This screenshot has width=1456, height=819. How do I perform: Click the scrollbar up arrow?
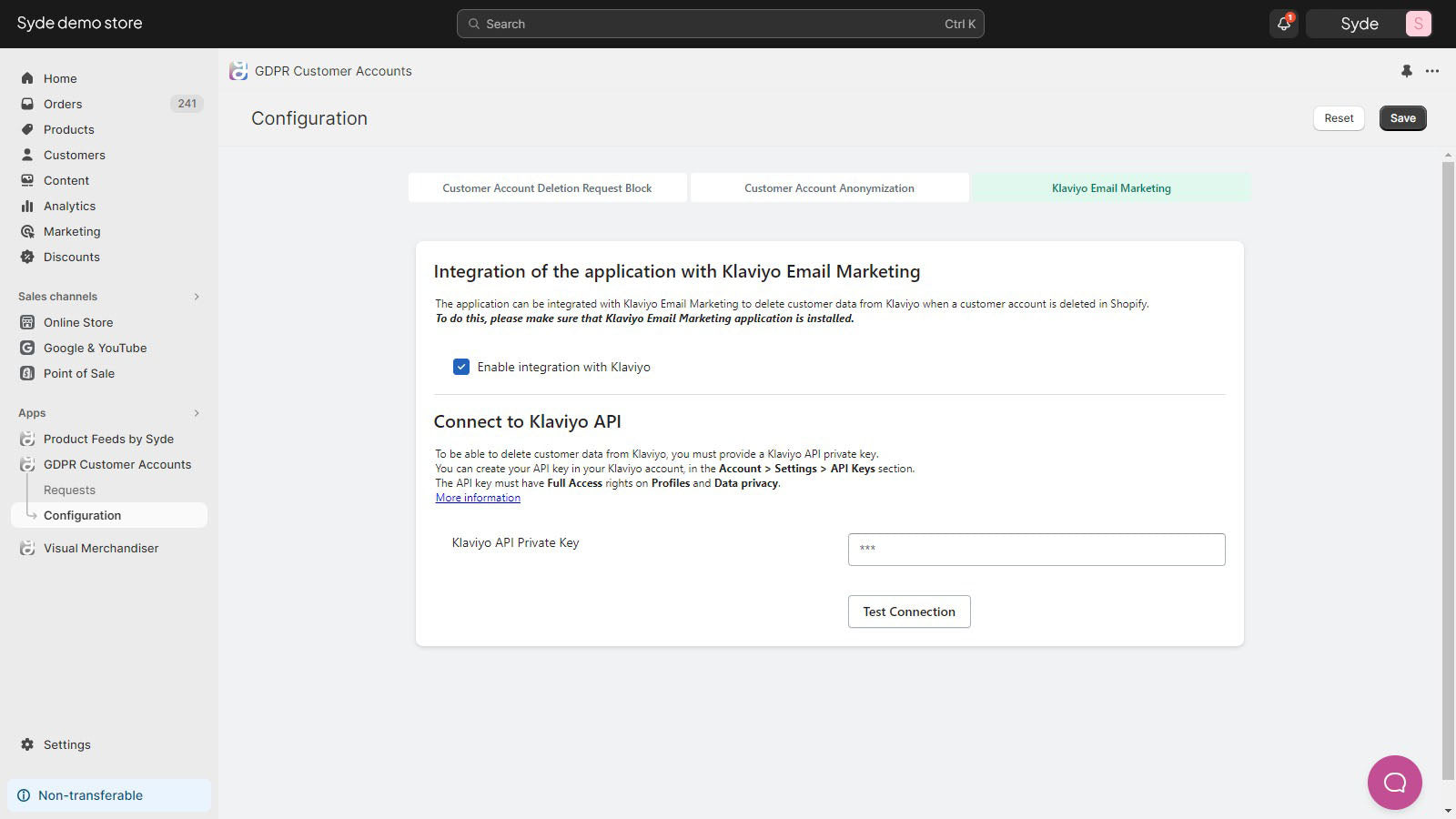[x=1448, y=156]
